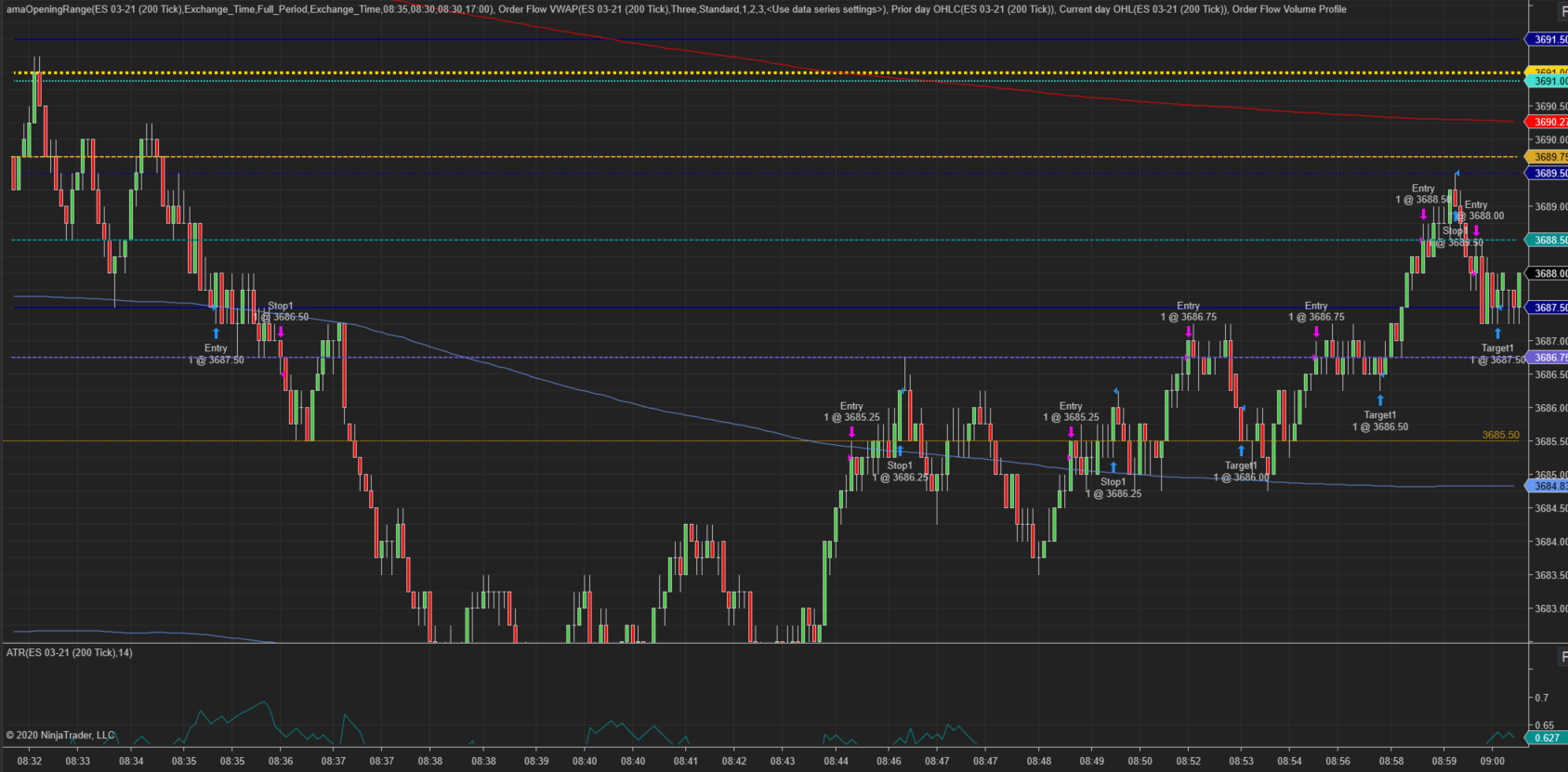The height and width of the screenshot is (772, 1568).
Task: Select the 'Target1 1 @ 3686.00' trade label
Action: [1241, 472]
